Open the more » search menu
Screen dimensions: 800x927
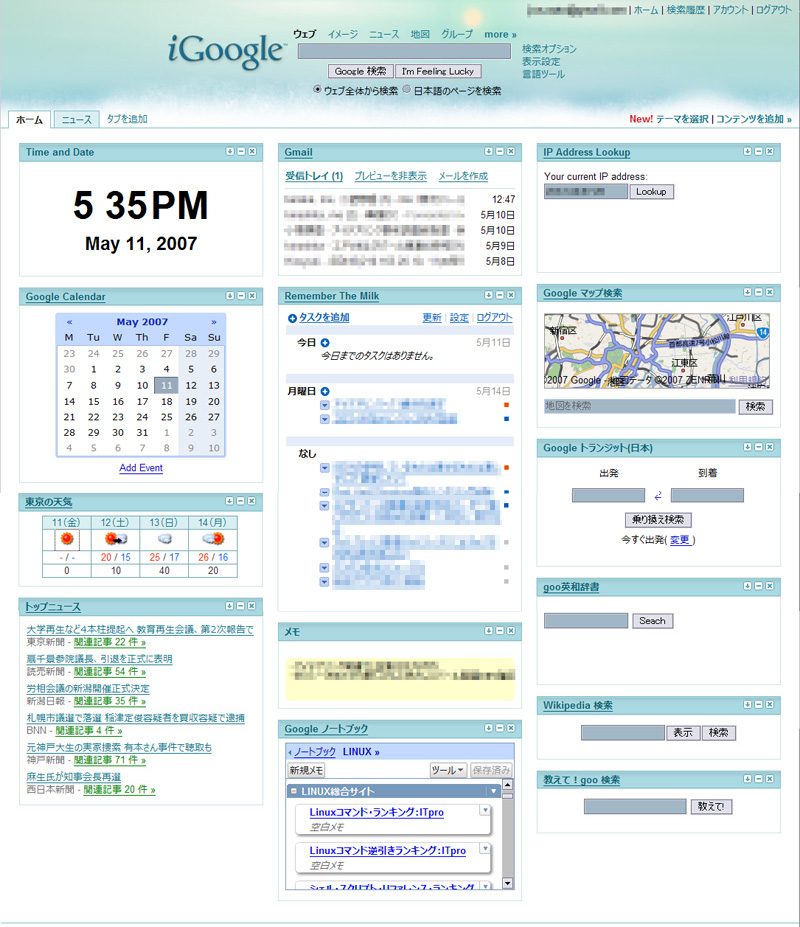pos(500,34)
